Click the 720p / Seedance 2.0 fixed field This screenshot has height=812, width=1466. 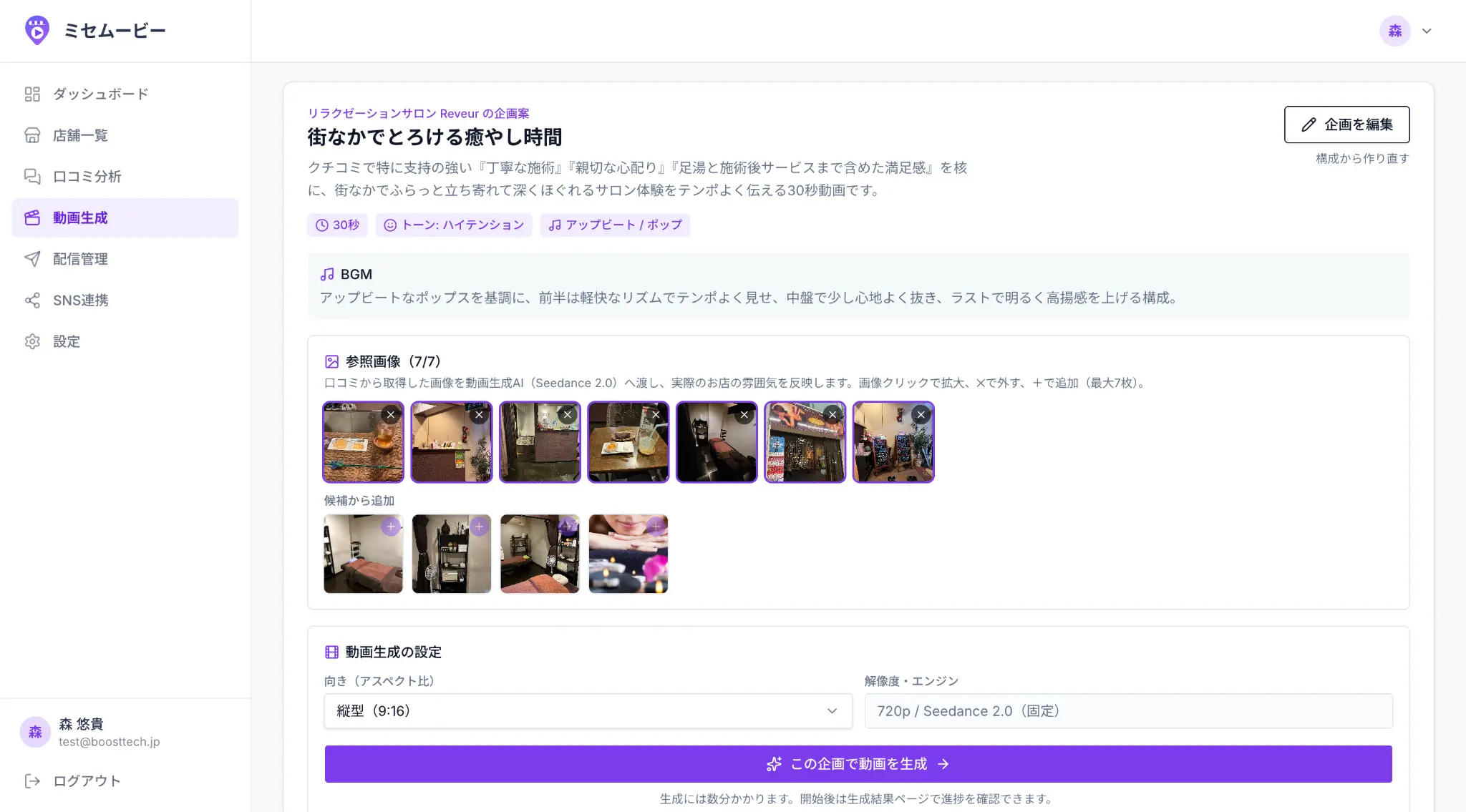coord(1128,710)
